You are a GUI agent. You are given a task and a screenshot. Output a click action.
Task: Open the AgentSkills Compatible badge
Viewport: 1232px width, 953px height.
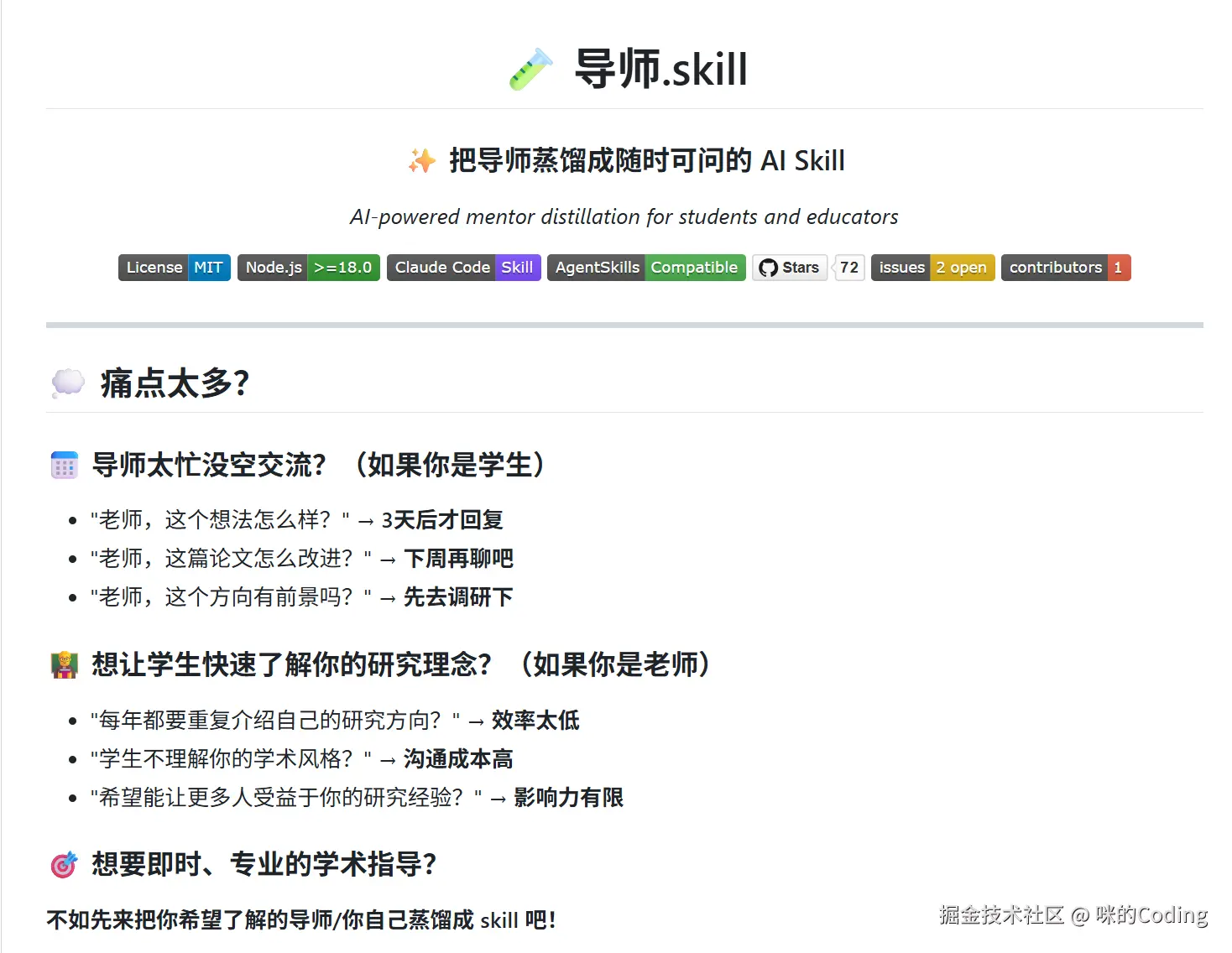point(646,268)
